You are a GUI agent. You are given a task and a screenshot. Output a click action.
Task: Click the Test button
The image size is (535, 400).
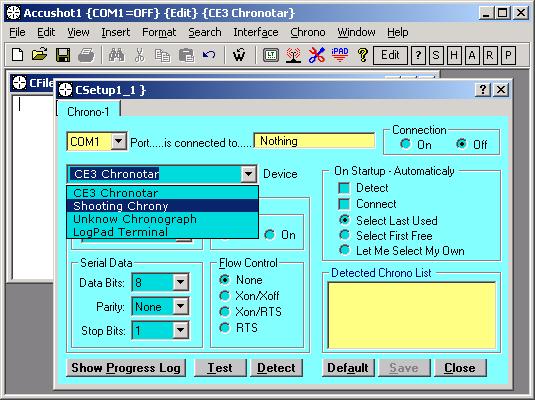coord(220,368)
